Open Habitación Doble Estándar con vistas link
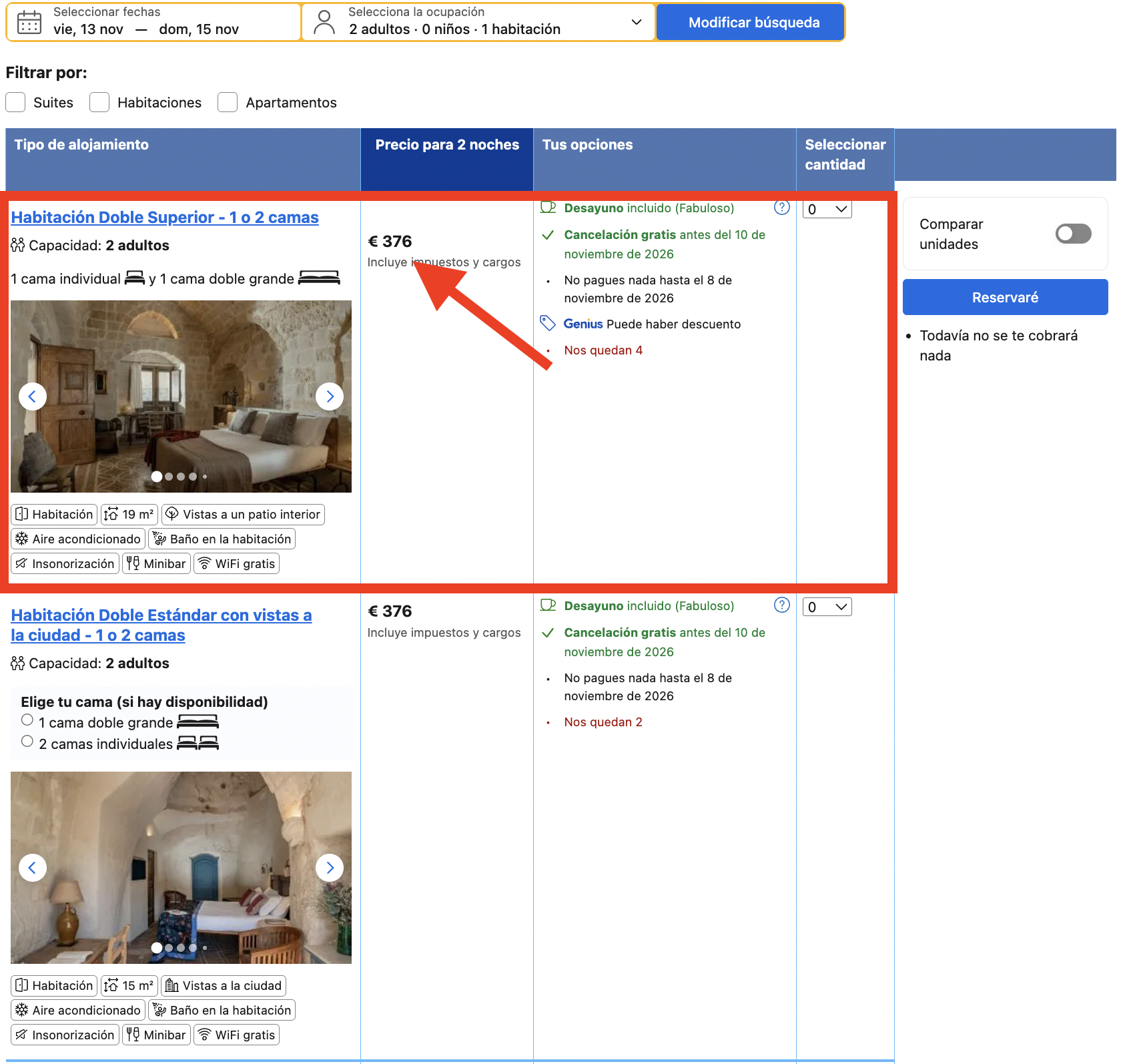The height and width of the screenshot is (1064, 1129). 161,625
